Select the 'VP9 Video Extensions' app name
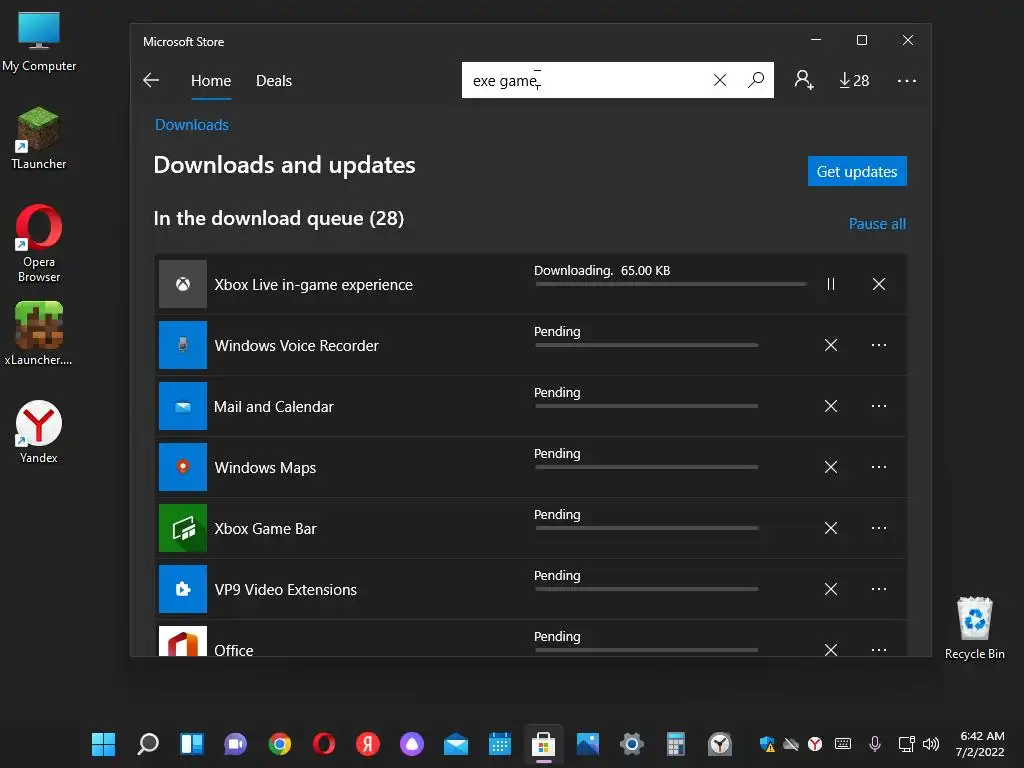1024x768 pixels. point(285,590)
